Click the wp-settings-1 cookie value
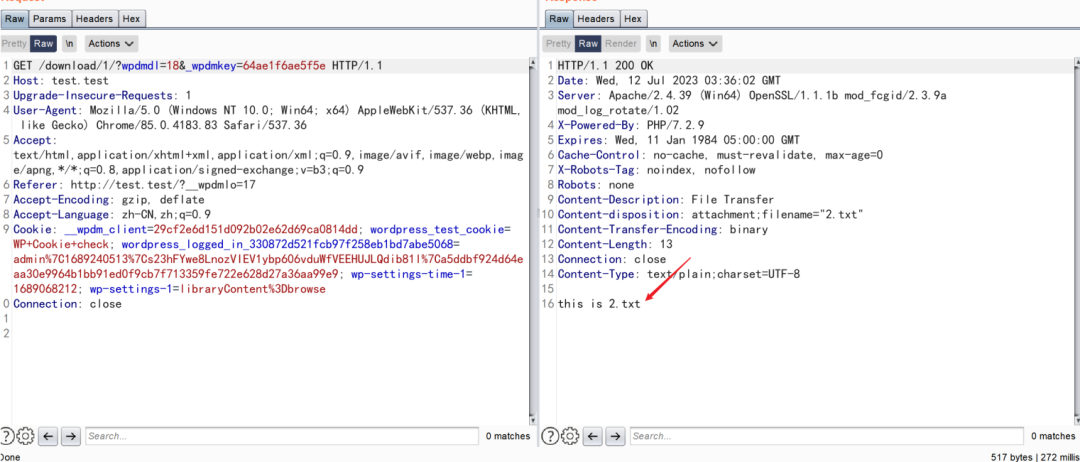Viewport: 1080px width, 462px height. [x=251, y=288]
